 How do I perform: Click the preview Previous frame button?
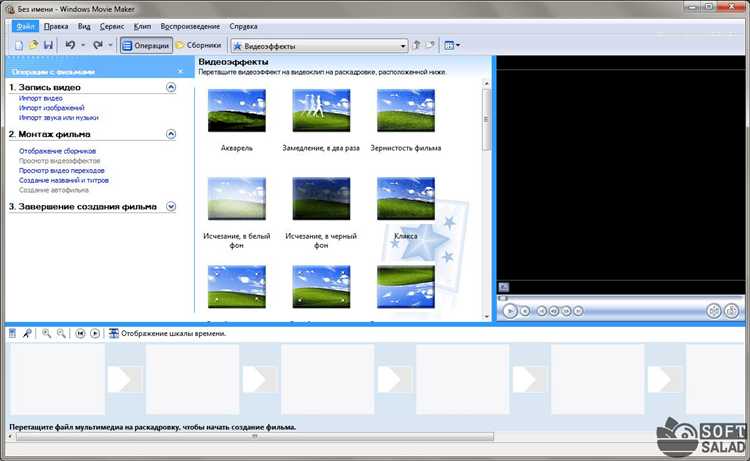click(554, 311)
